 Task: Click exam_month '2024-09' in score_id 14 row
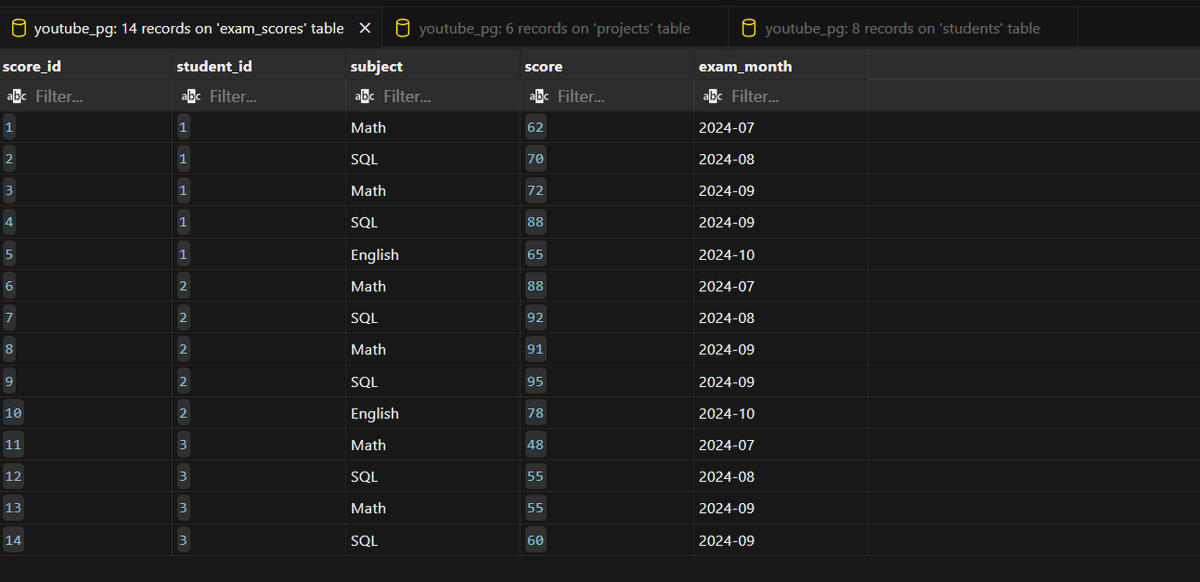coord(781,540)
